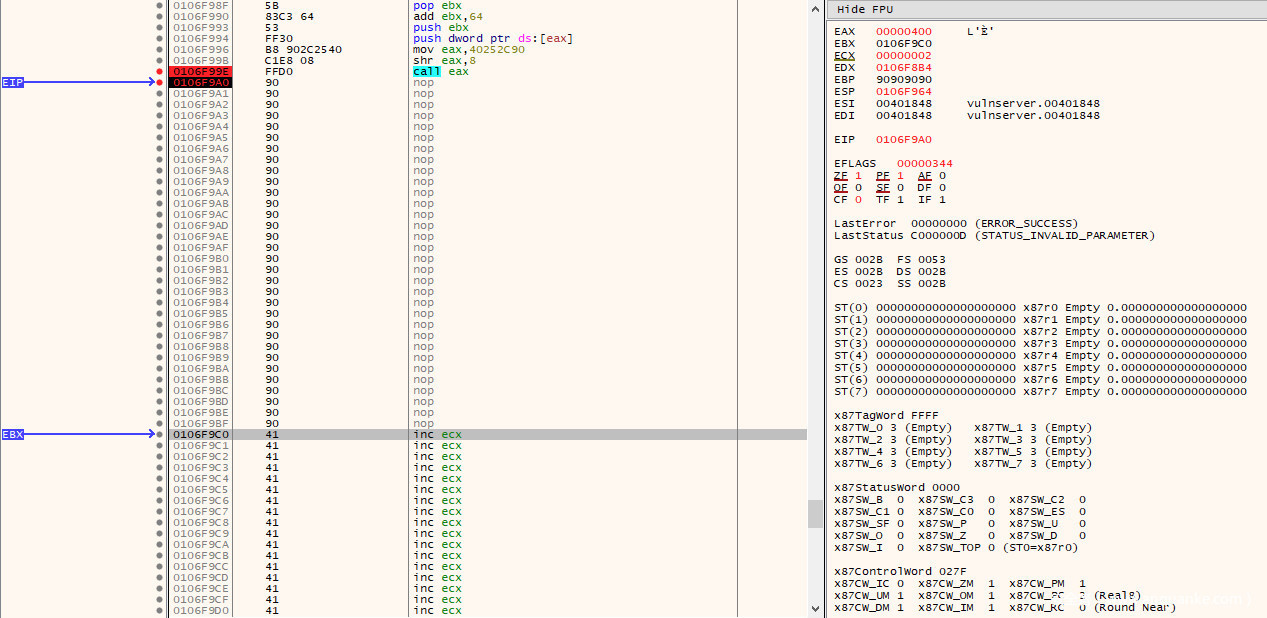
Task: Toggle the CF flag value
Action: 856,199
